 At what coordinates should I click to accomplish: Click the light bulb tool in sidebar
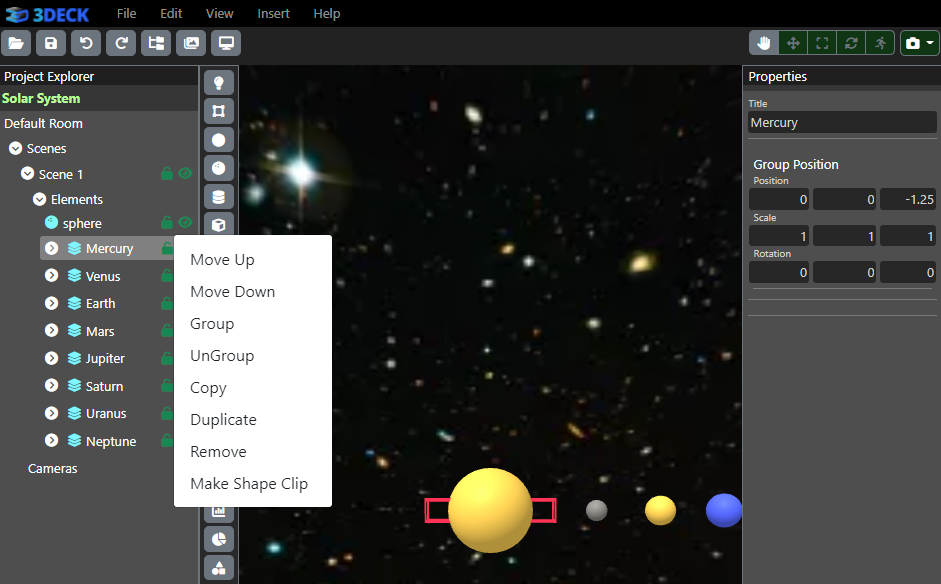218,83
